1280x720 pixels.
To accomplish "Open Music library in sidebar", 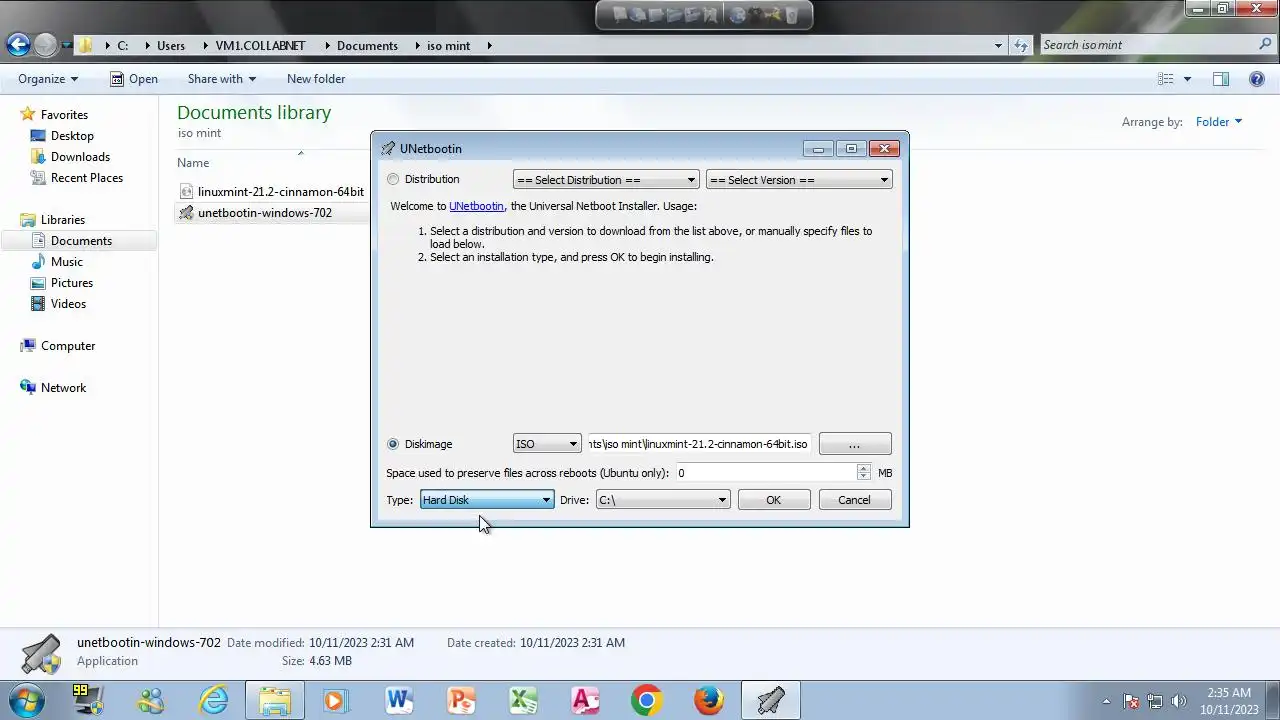I will (x=67, y=262).
